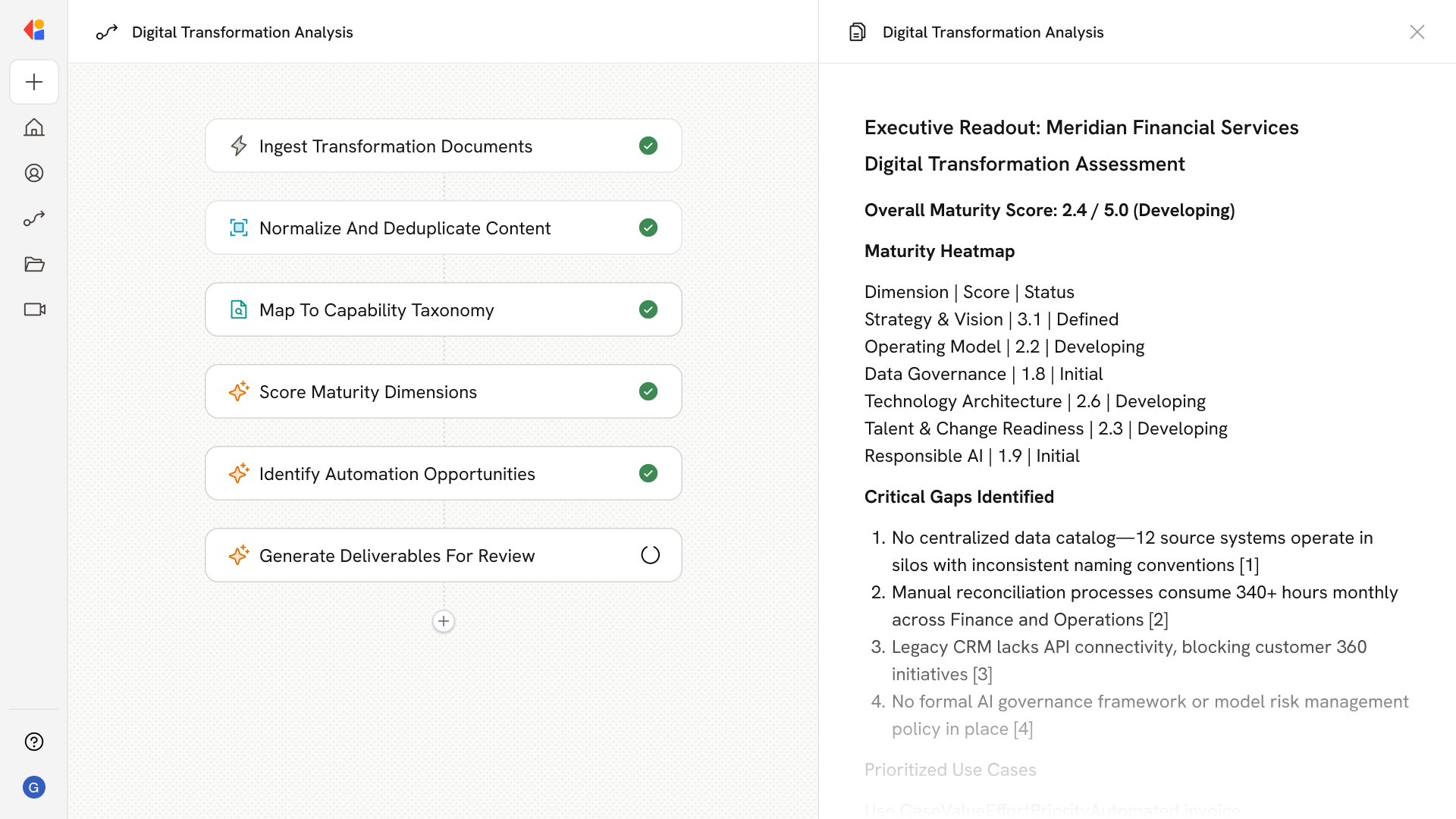Click the loading spinner on Generate Deliverables

coord(650,555)
